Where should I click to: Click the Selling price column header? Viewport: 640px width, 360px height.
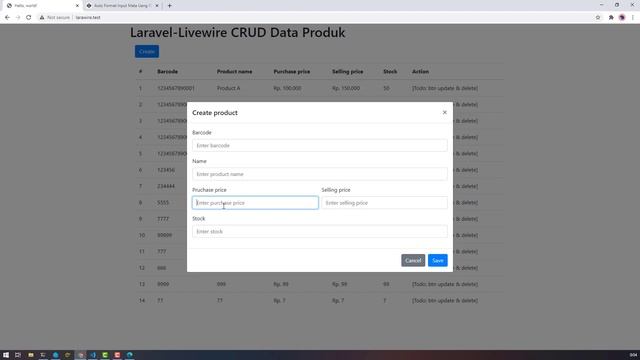click(347, 71)
